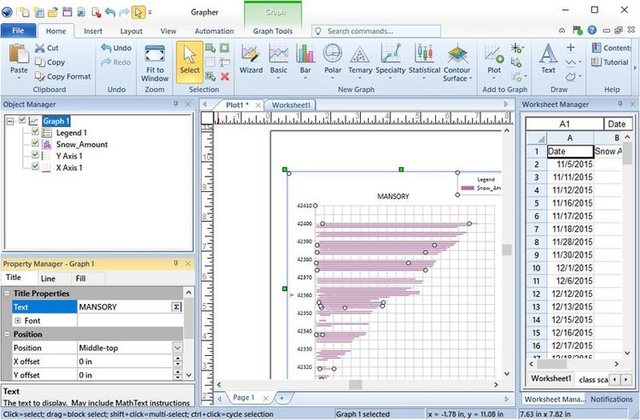This screenshot has height=420, width=640.
Task: Click worksheet cell 11/5/2015
Action: 570,164
